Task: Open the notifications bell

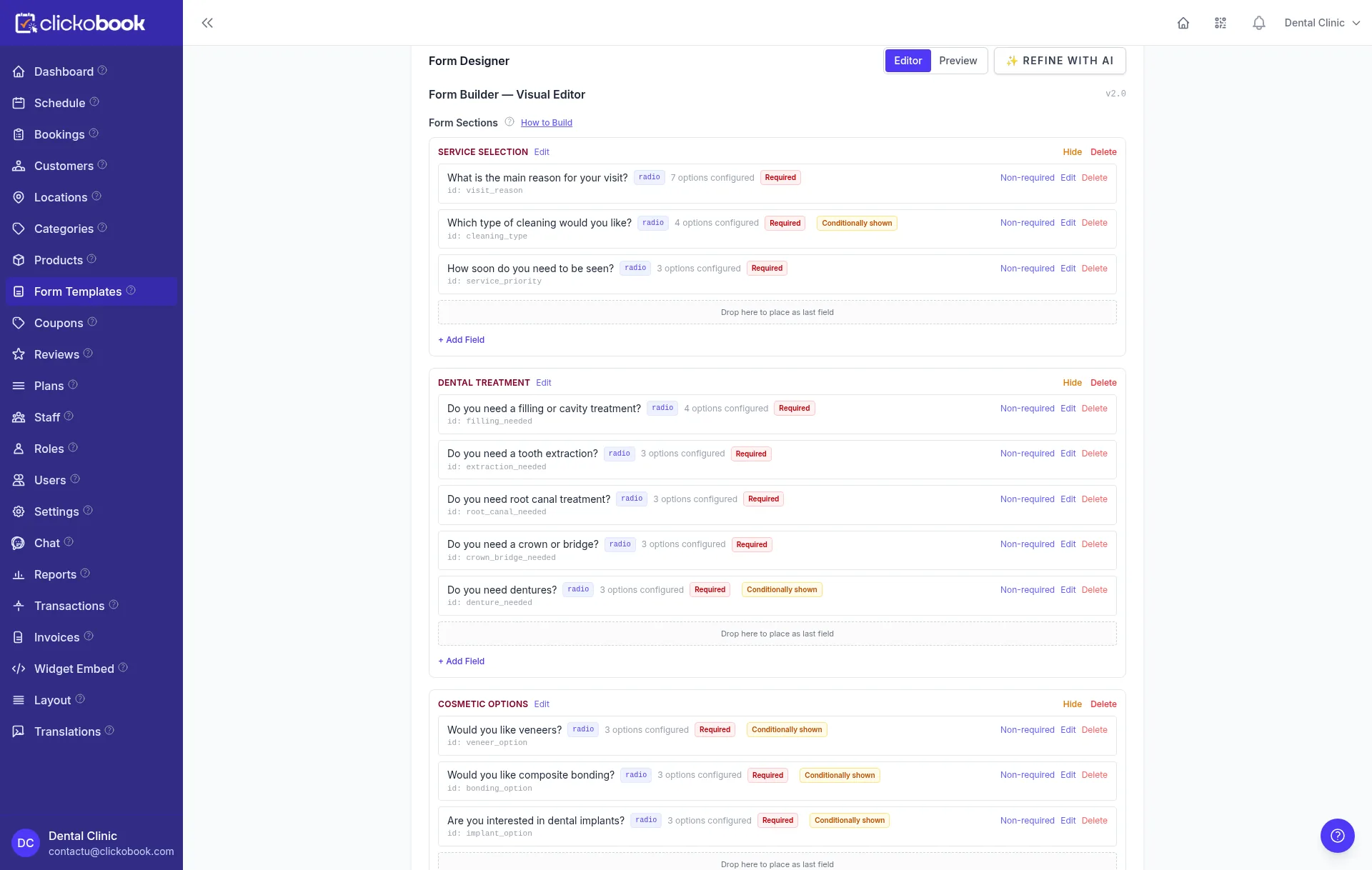Action: 1259,23
